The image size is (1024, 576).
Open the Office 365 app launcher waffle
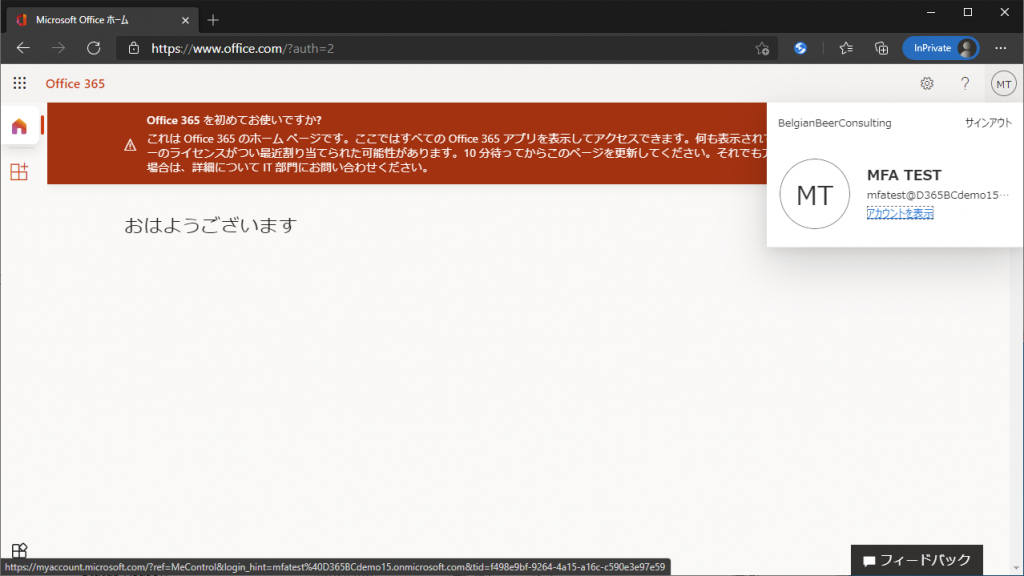20,83
